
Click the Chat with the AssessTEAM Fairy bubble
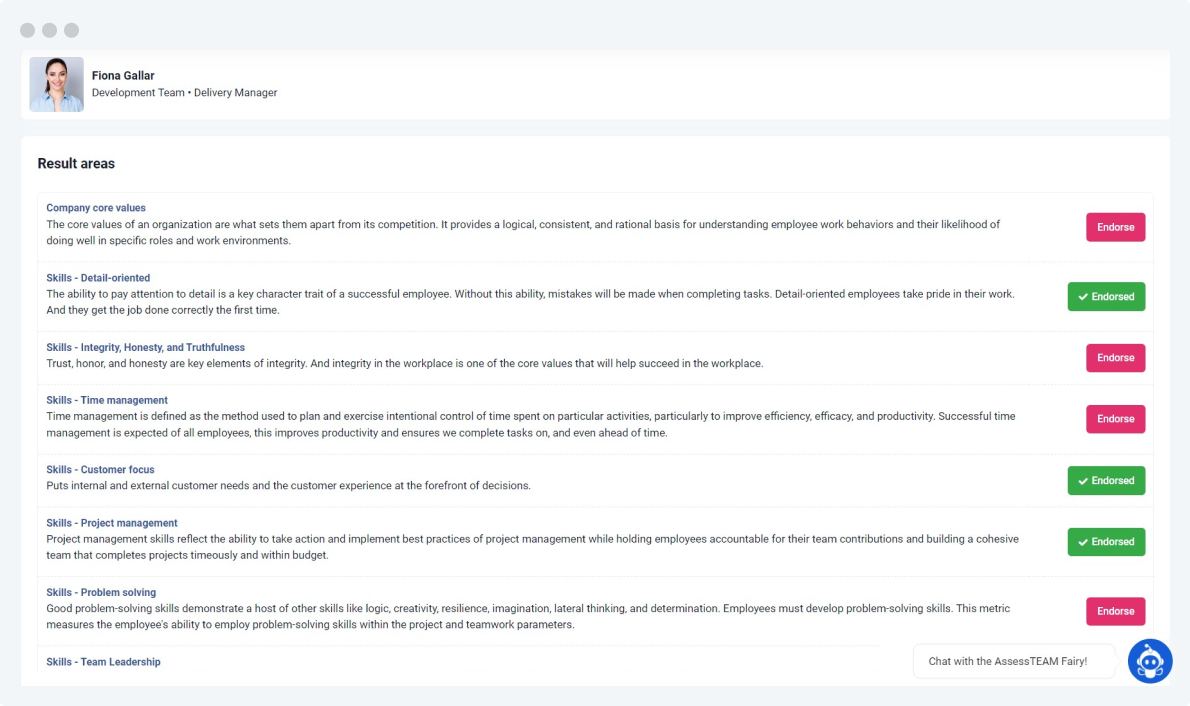(1007, 661)
